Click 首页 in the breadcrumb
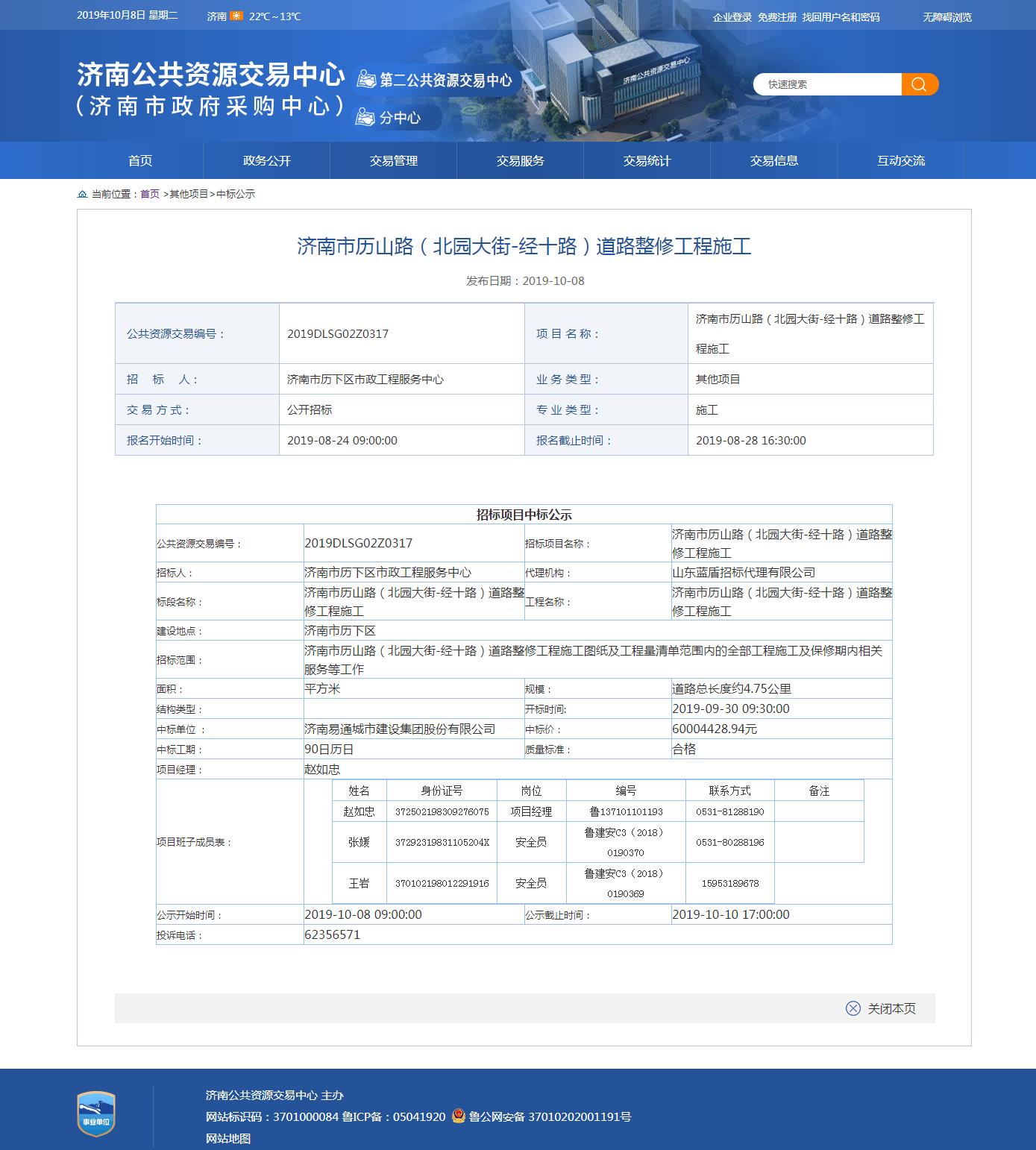The height and width of the screenshot is (1150, 1036). (x=150, y=194)
